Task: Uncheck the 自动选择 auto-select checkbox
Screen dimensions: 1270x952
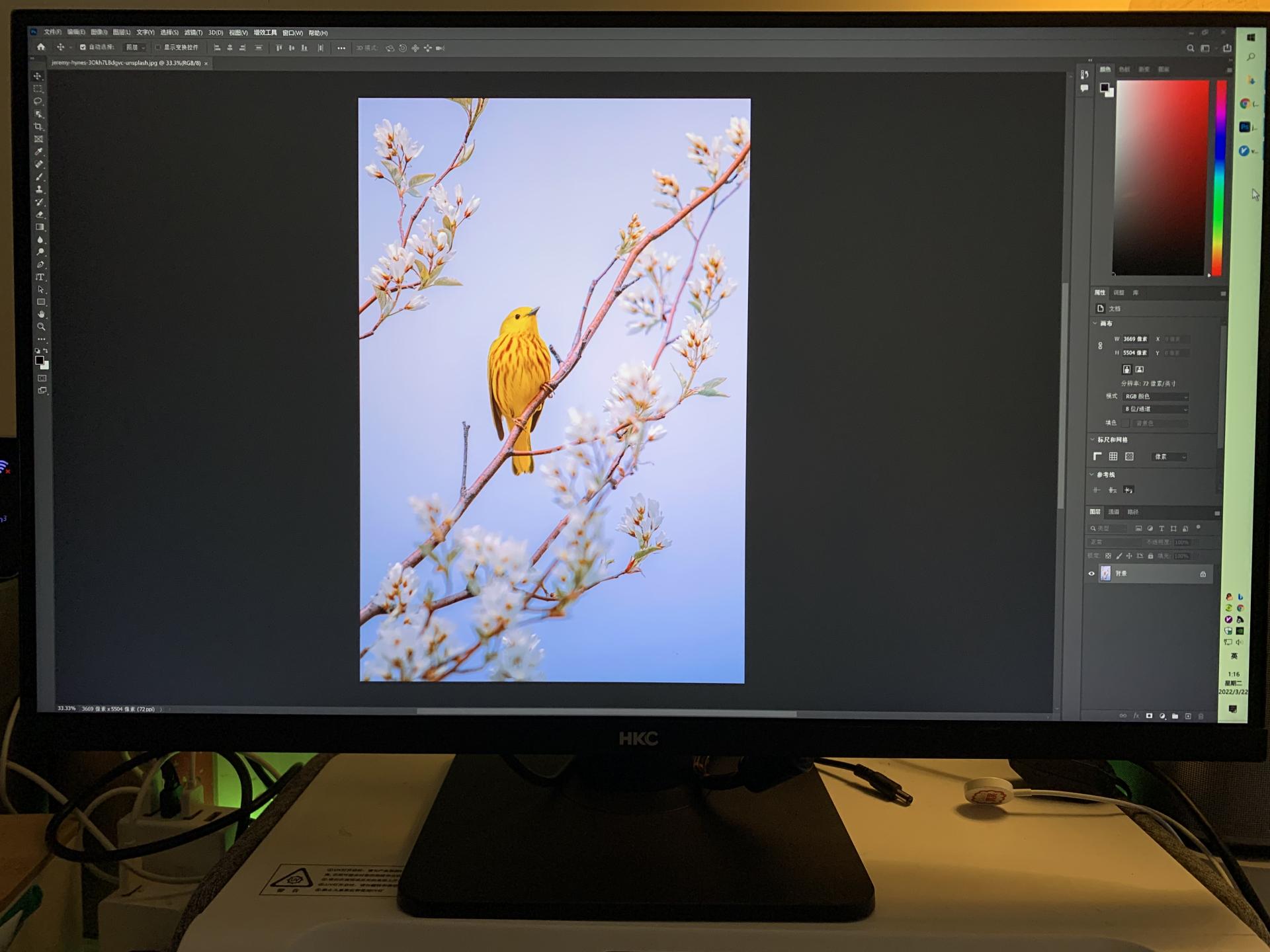Action: point(83,48)
